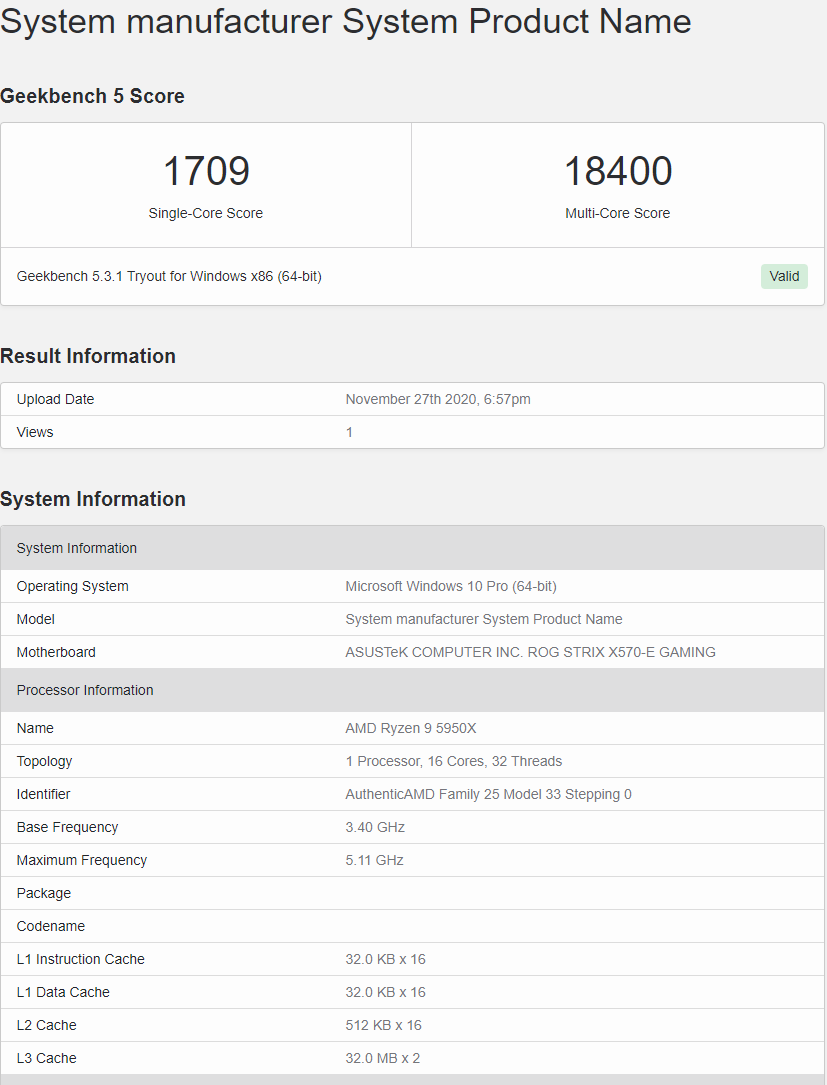This screenshot has width=827, height=1085.
Task: Select the 3.40 GHz base frequency value
Action: (375, 828)
